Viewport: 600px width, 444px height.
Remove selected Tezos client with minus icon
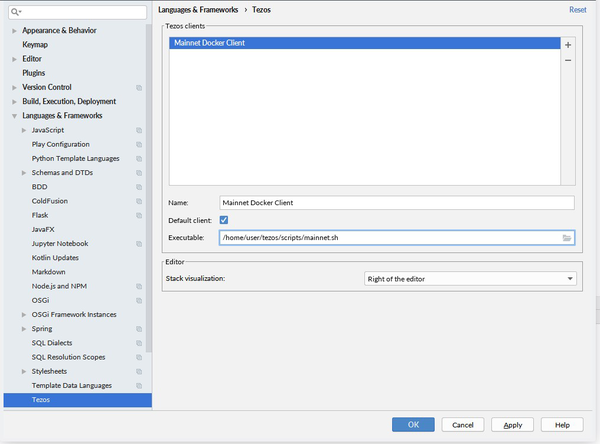(568, 60)
